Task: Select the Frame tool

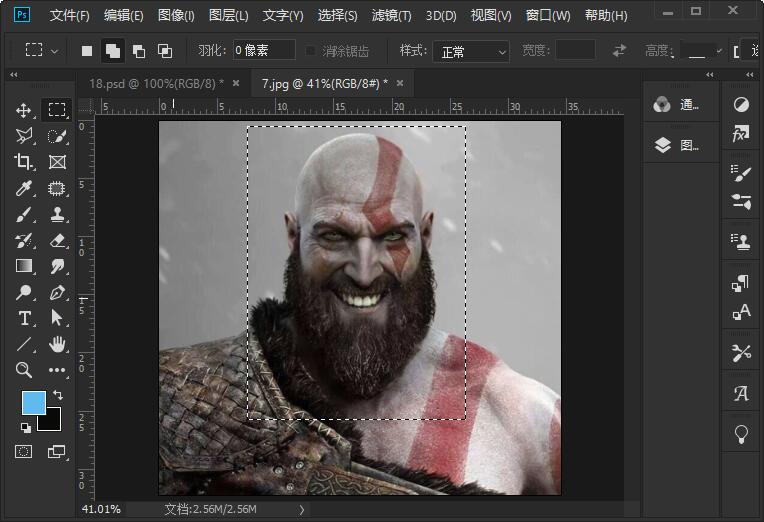Action: [57, 162]
